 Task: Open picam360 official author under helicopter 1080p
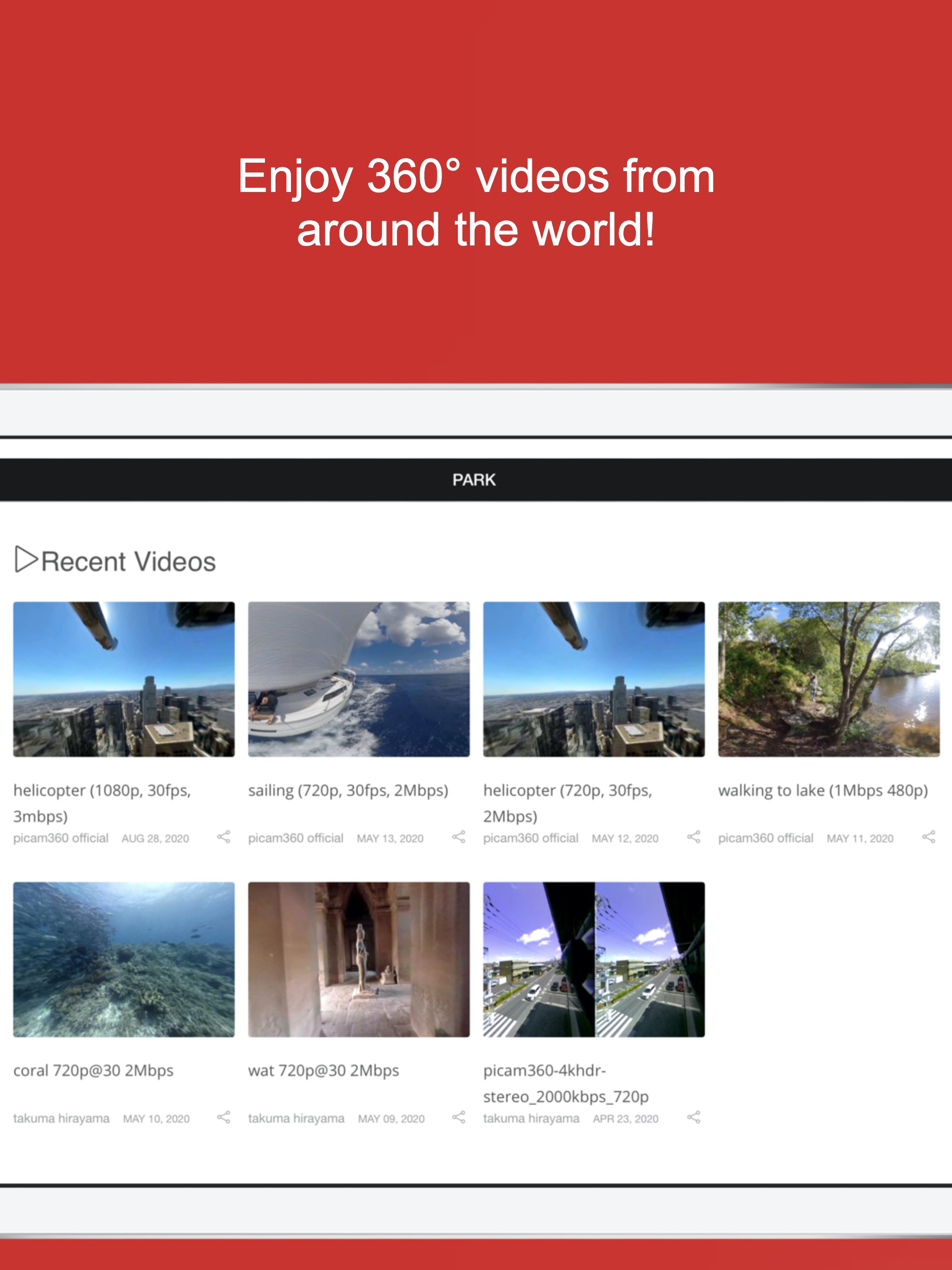point(61,838)
